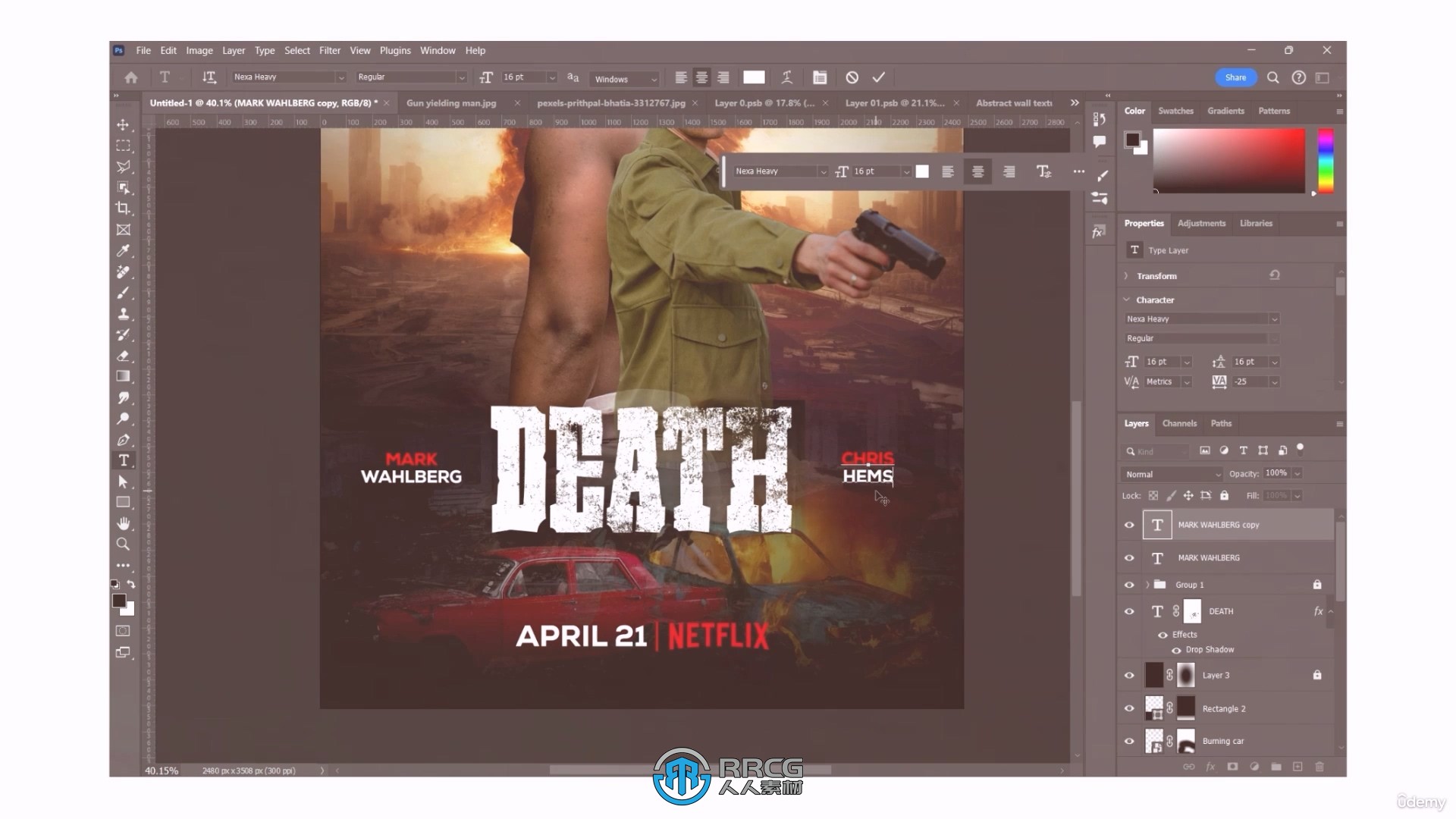Click the Quick Mask mode icon
This screenshot has height=819, width=1456.
123,630
